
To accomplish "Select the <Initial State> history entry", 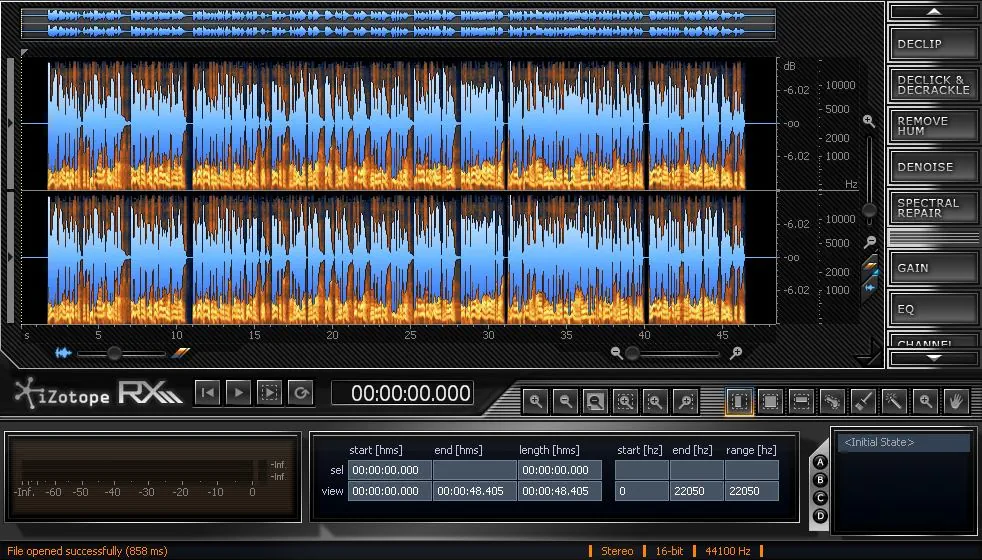I will pos(903,442).
